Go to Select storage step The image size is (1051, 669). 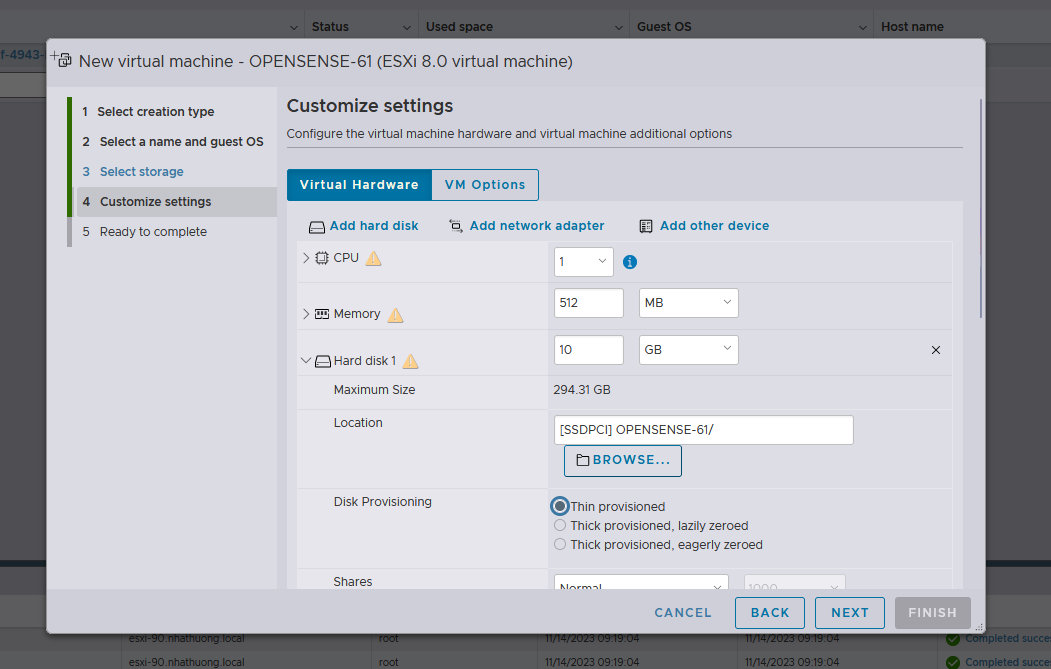(x=141, y=172)
